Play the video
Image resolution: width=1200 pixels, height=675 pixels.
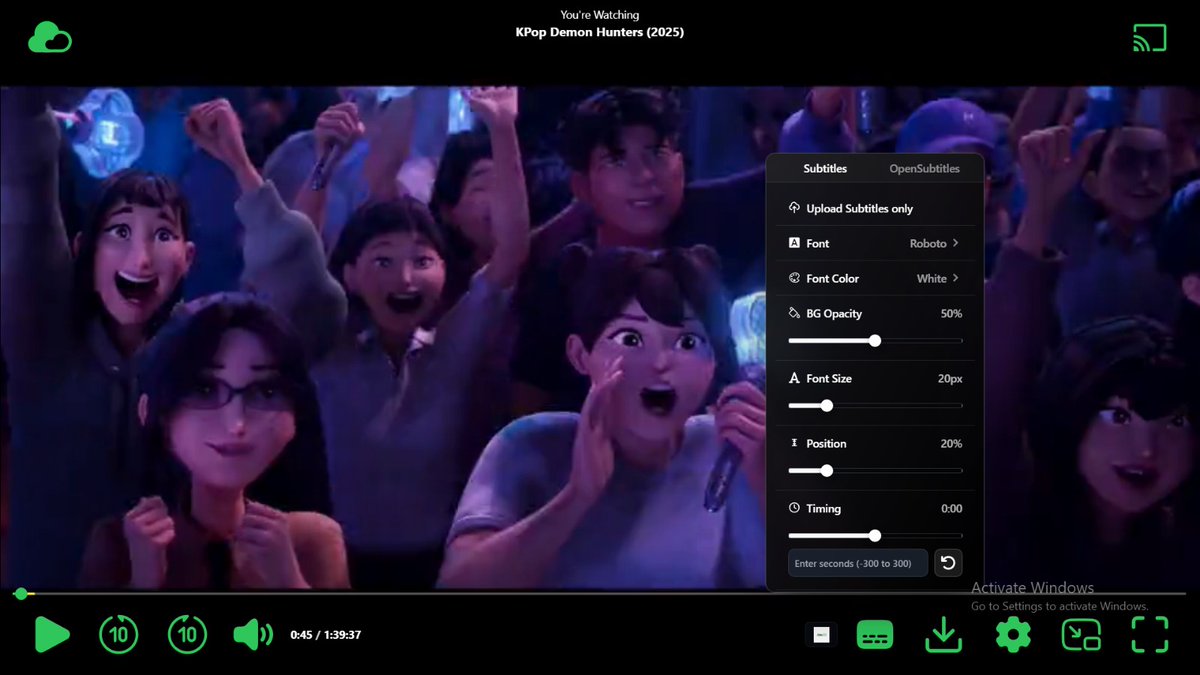pos(52,634)
